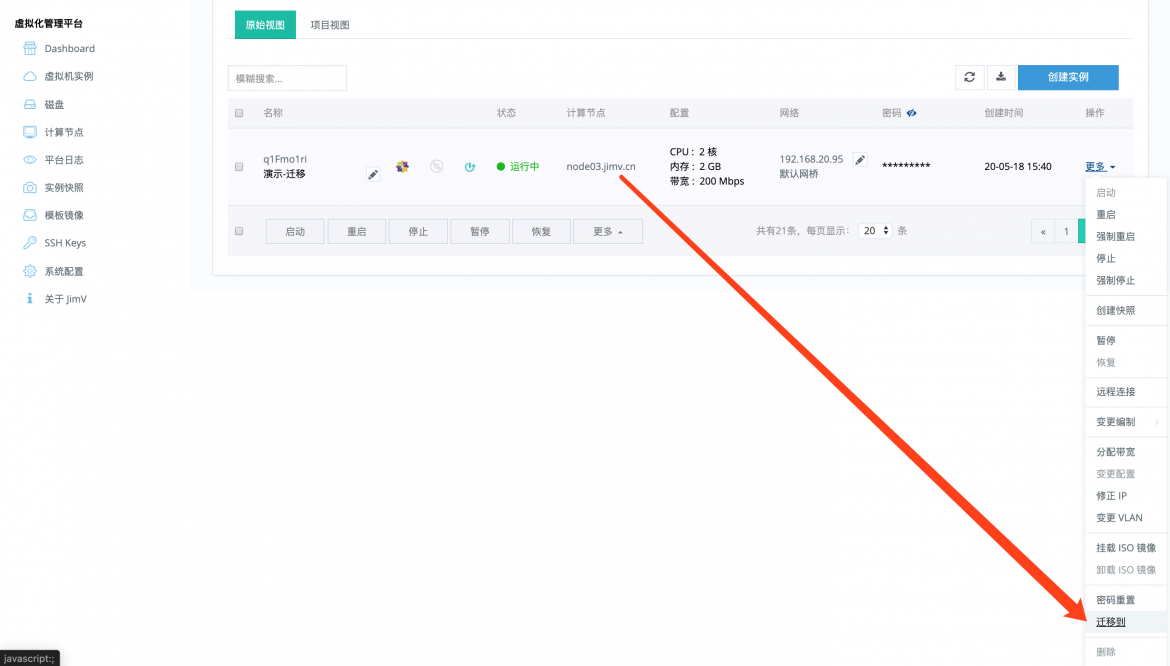The width and height of the screenshot is (1170, 666).
Task: Open the bottom toolbar 更多 dropdown
Action: [x=607, y=231]
